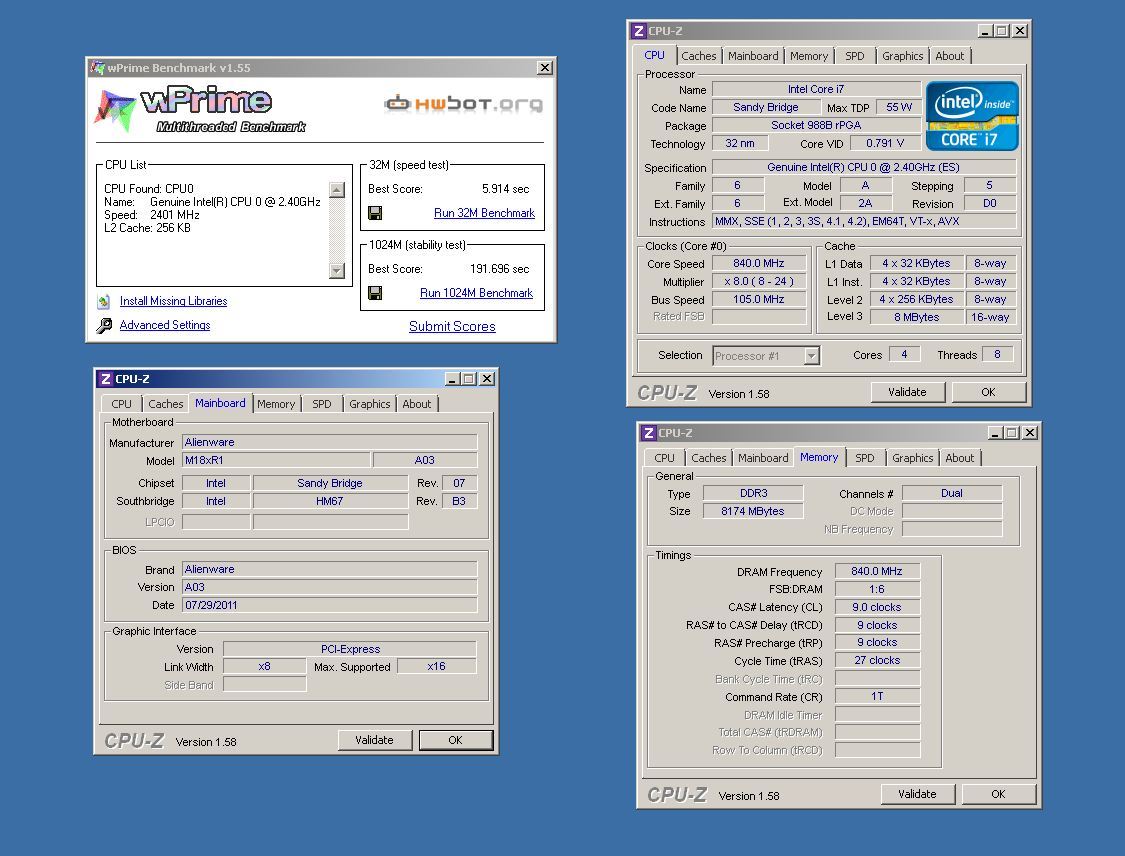Switch to SPD tab in Memory window

click(865, 458)
